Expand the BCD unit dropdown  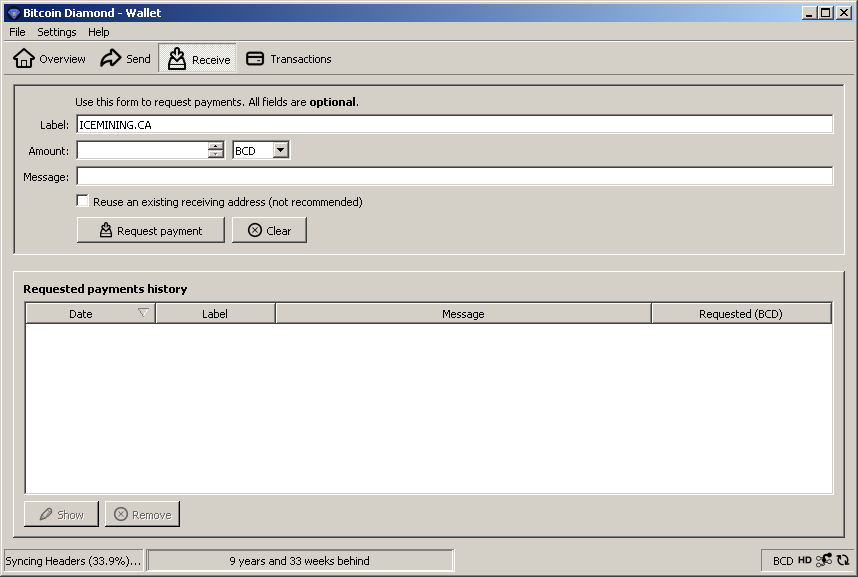[x=281, y=150]
